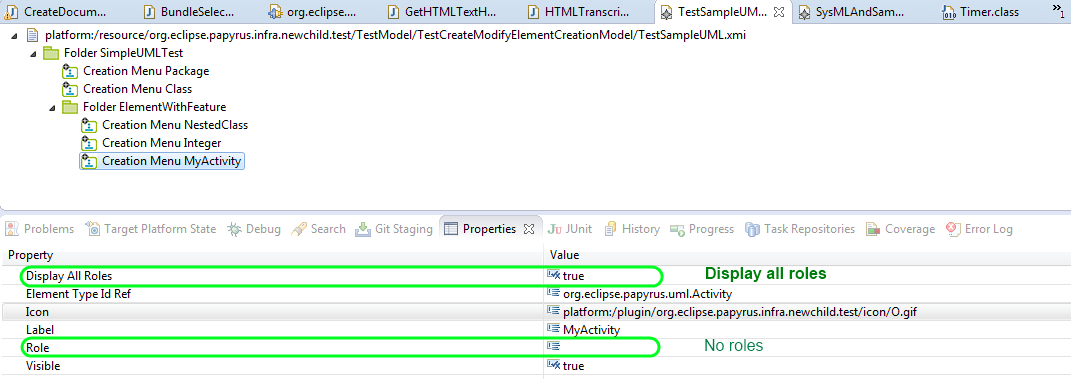This screenshot has width=1071, height=379.
Task: Click the Creation Menu Class icon
Action: pyautogui.click(x=70, y=89)
